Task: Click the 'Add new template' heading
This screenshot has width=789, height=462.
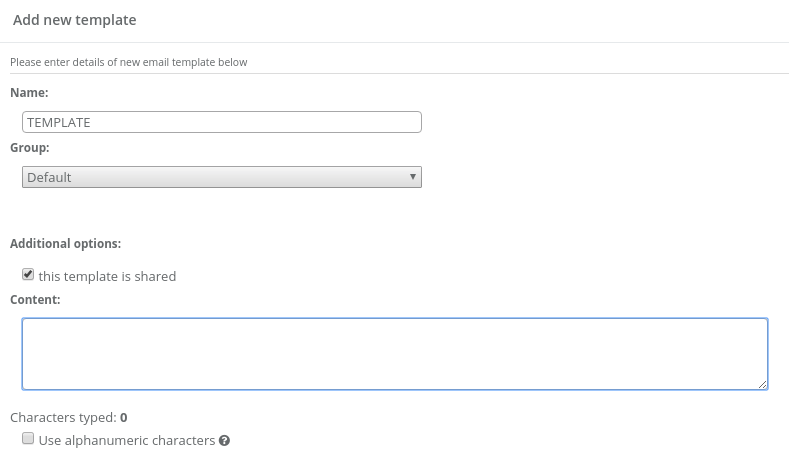Action: pyautogui.click(x=75, y=20)
